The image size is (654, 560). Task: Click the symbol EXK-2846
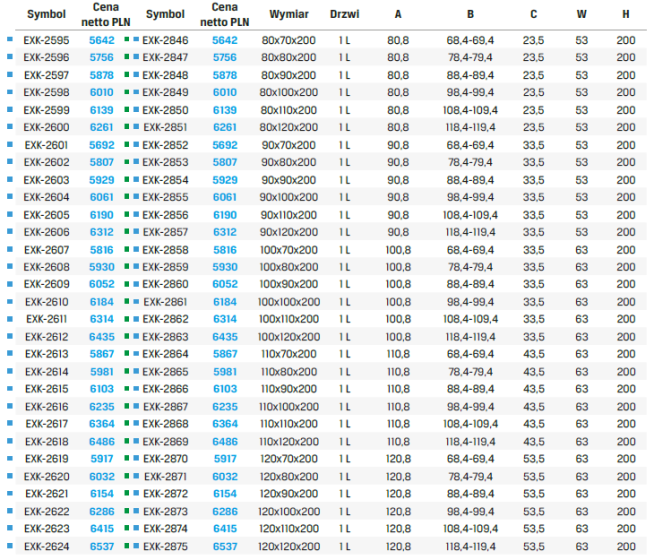165,40
